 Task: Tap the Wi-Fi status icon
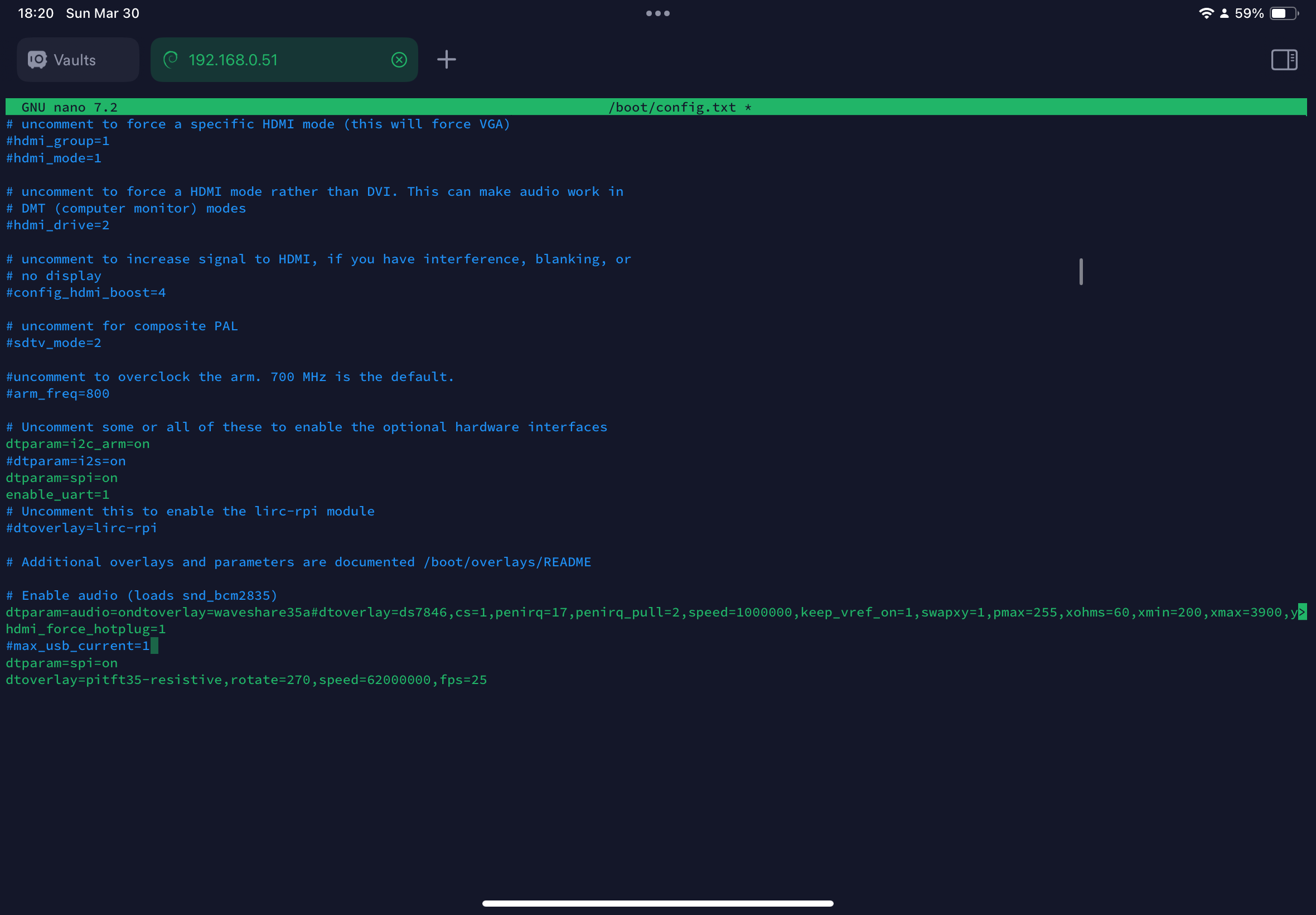coord(1206,13)
